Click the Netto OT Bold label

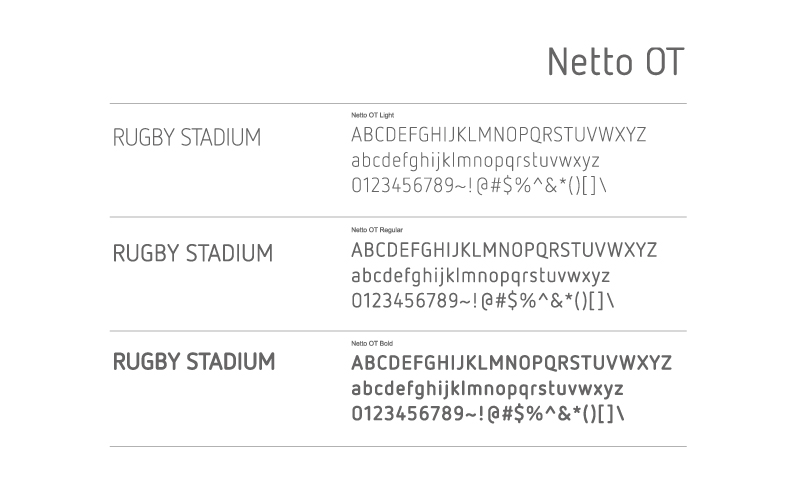coord(372,343)
